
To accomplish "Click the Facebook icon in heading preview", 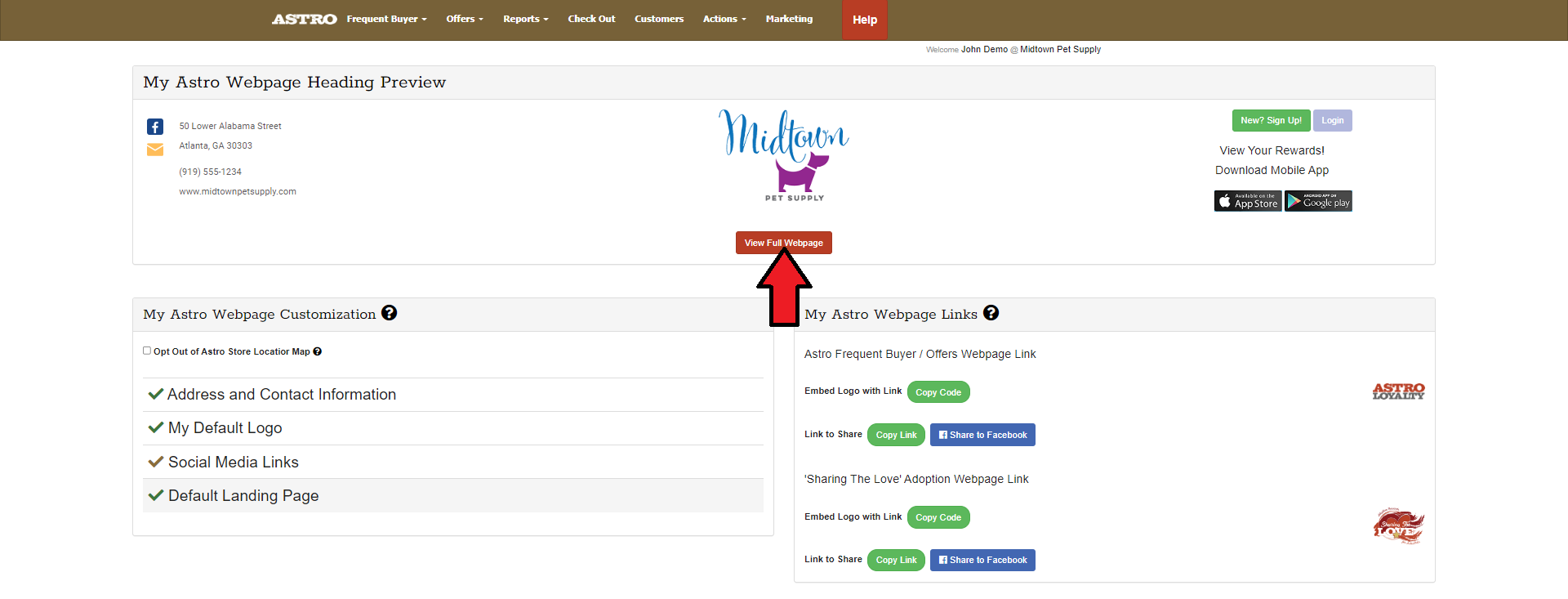I will (x=155, y=127).
